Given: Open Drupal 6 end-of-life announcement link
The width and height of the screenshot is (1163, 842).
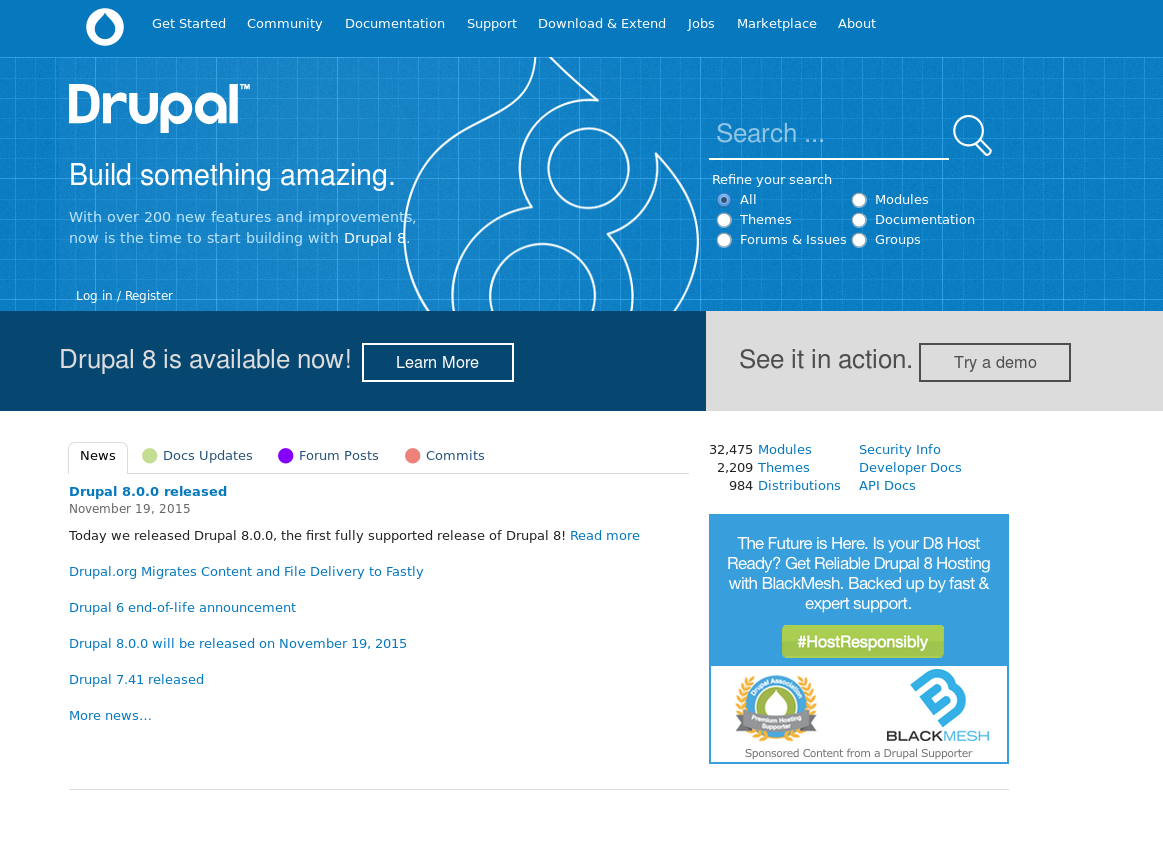Looking at the screenshot, I should pyautogui.click(x=182, y=608).
